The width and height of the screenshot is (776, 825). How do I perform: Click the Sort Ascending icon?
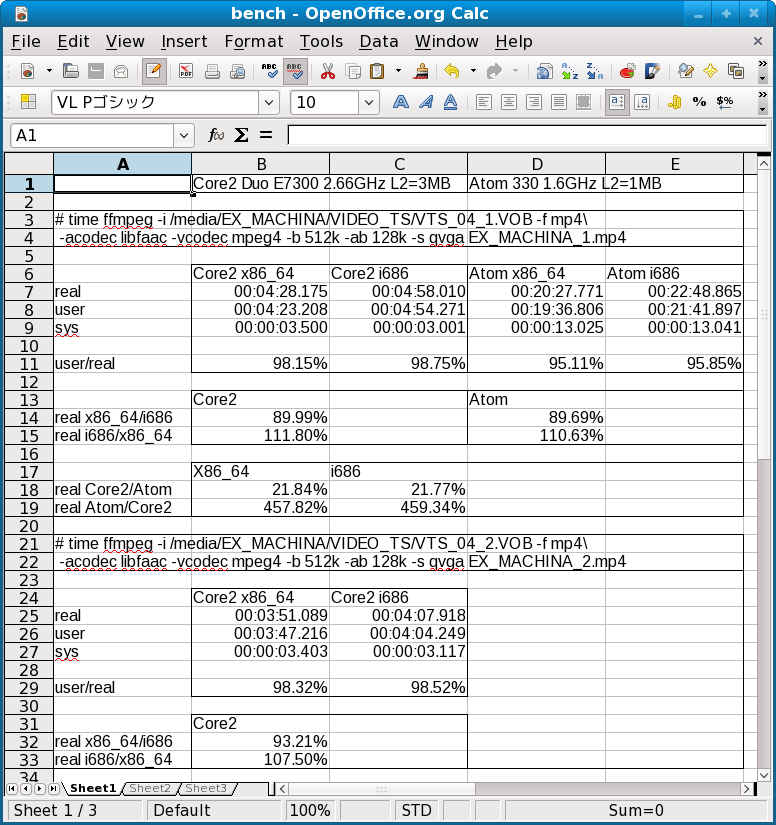pyautogui.click(x=570, y=71)
